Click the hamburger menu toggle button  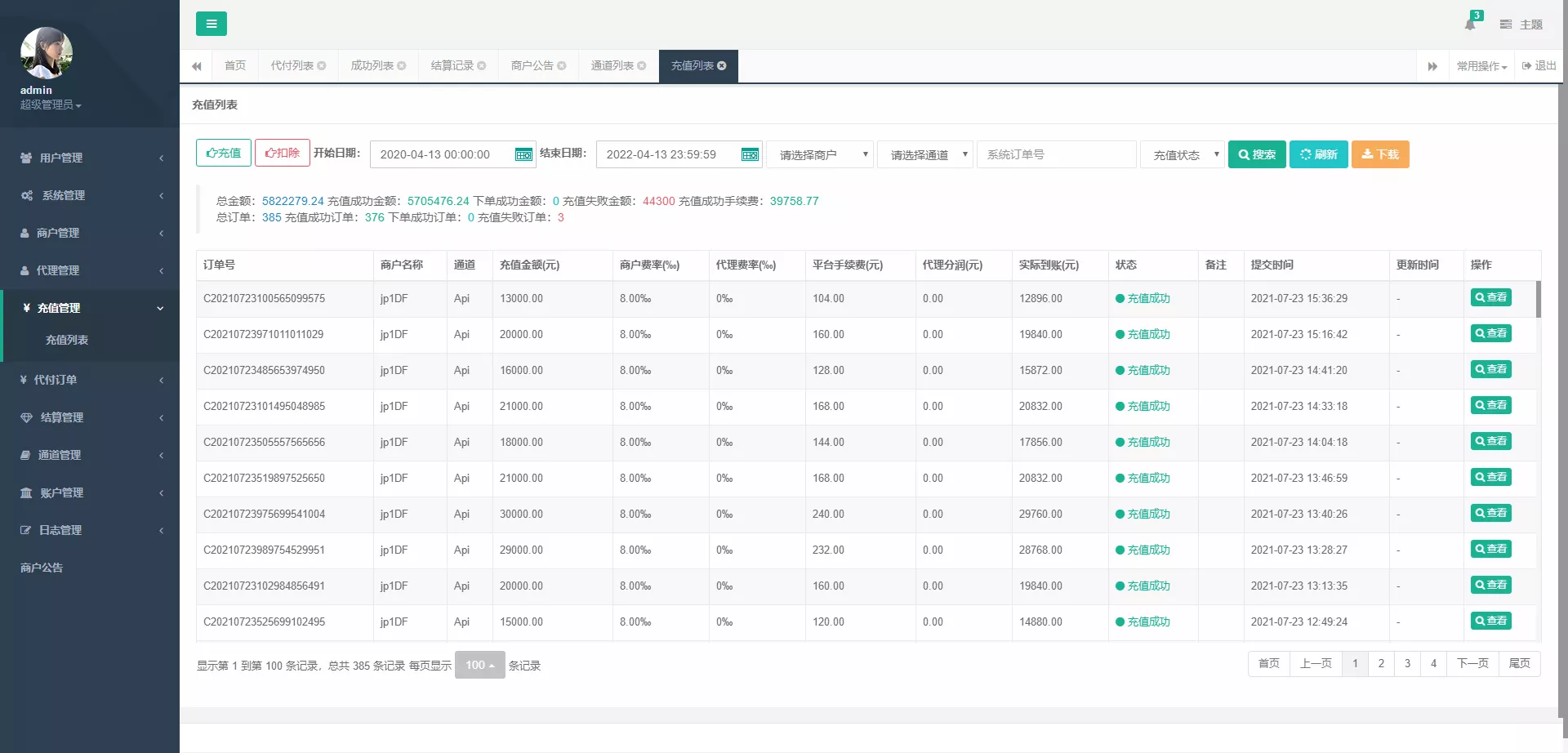pos(211,24)
